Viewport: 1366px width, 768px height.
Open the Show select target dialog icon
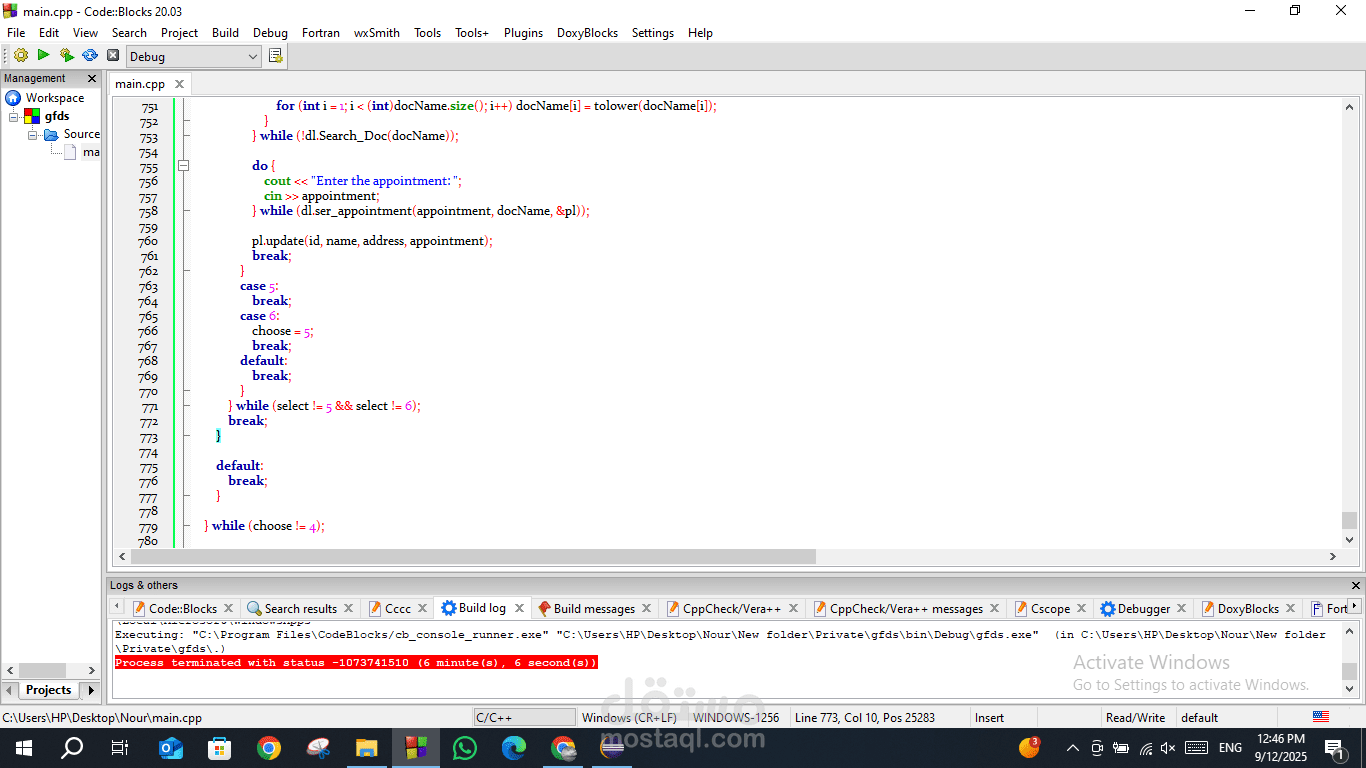pyautogui.click(x=276, y=56)
